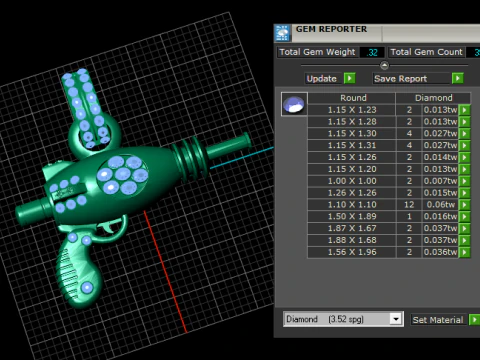Select the 1.15 X 1.30 size cell
Viewport: 480px width, 360px height.
(x=352, y=133)
